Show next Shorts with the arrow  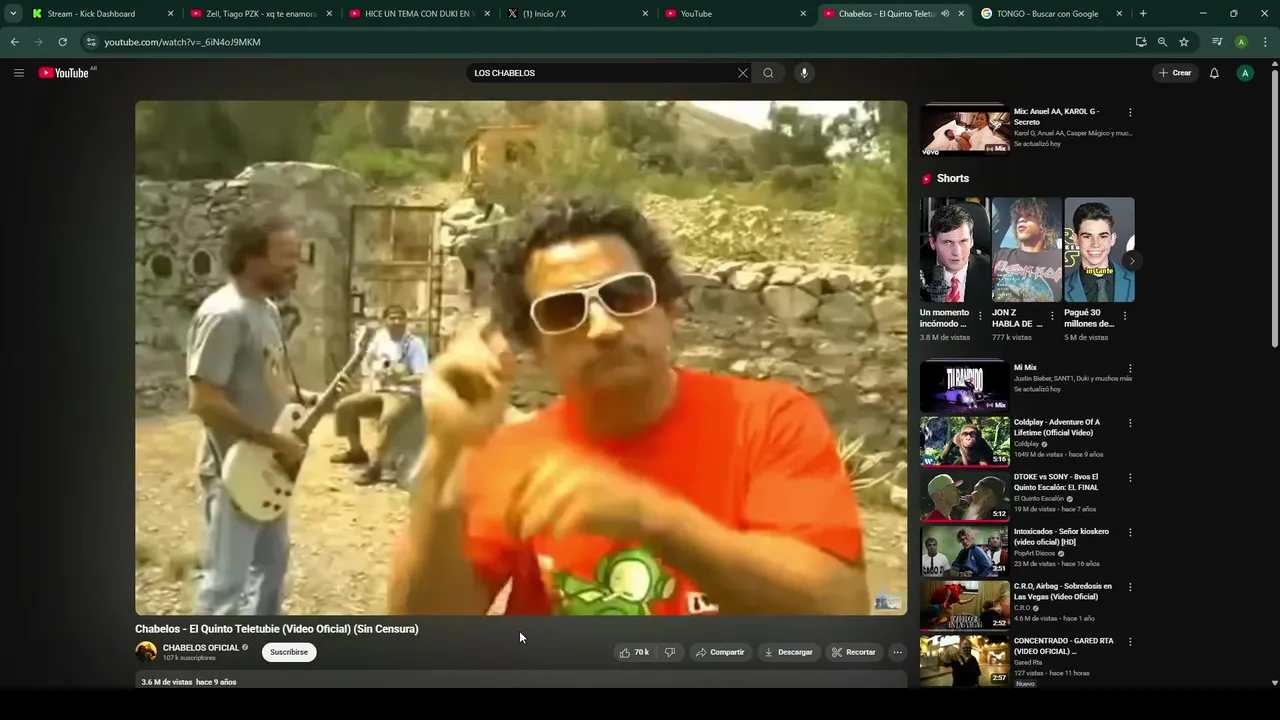point(1131,261)
